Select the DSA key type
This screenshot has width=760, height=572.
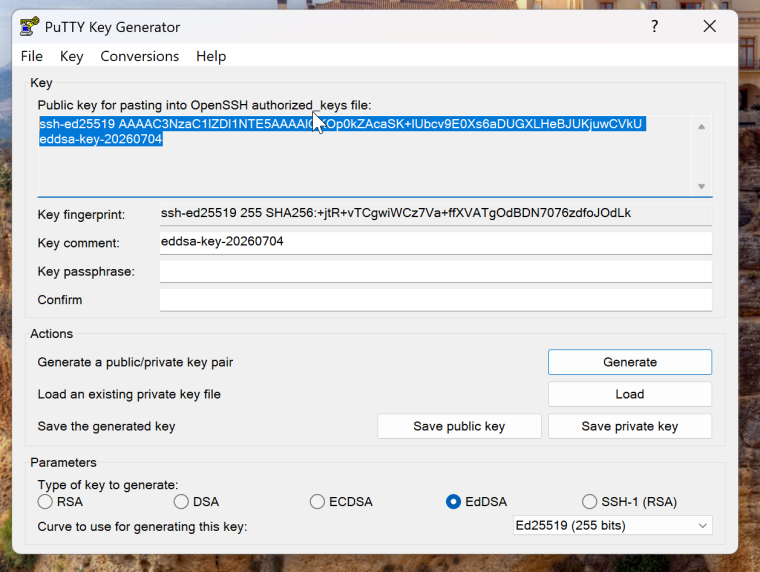(x=181, y=502)
